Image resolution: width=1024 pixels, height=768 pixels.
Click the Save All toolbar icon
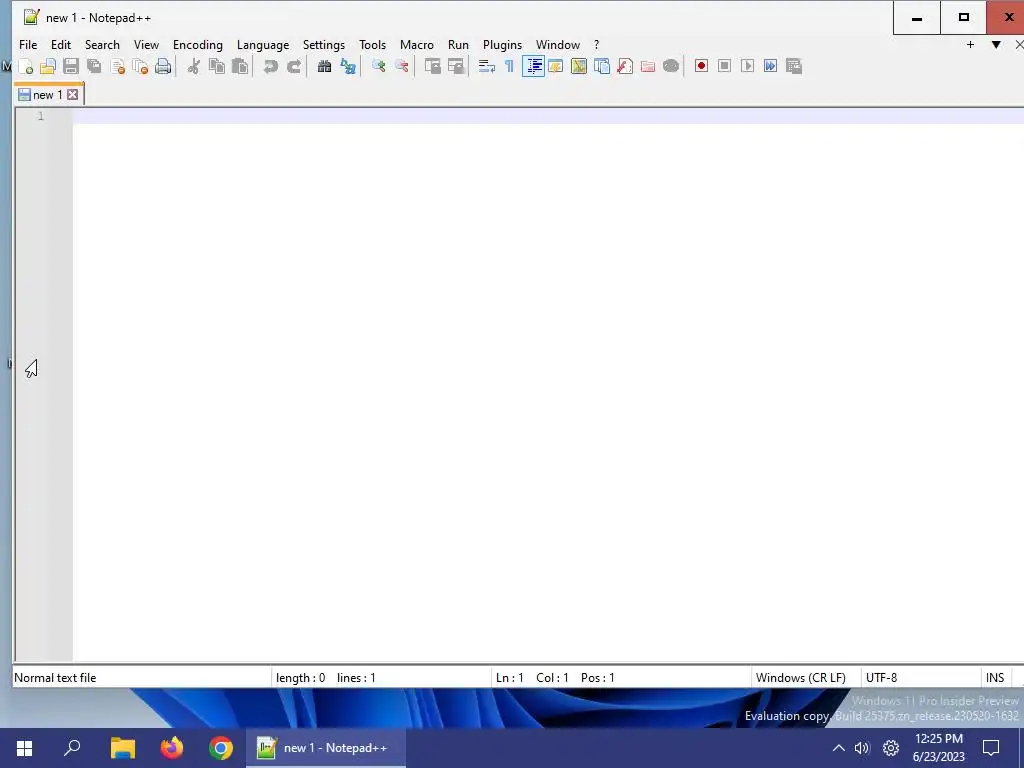pos(94,66)
